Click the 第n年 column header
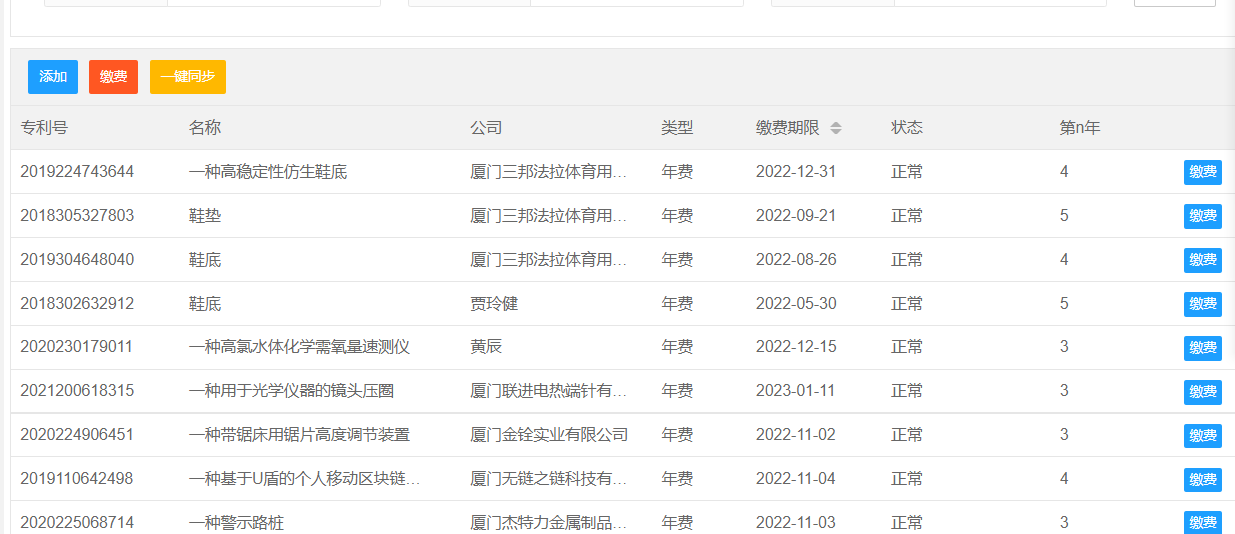This screenshot has height=534, width=1235. (1080, 128)
